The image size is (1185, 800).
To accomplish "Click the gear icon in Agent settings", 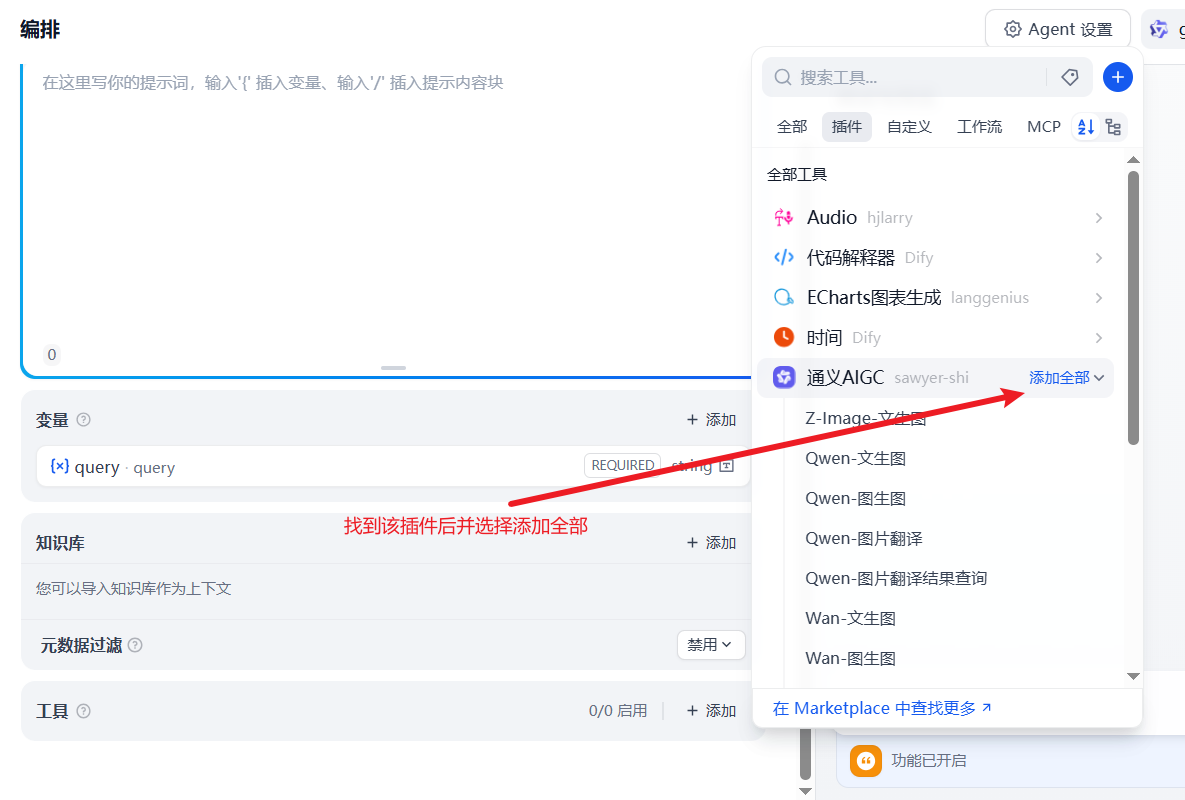I will pyautogui.click(x=1012, y=29).
